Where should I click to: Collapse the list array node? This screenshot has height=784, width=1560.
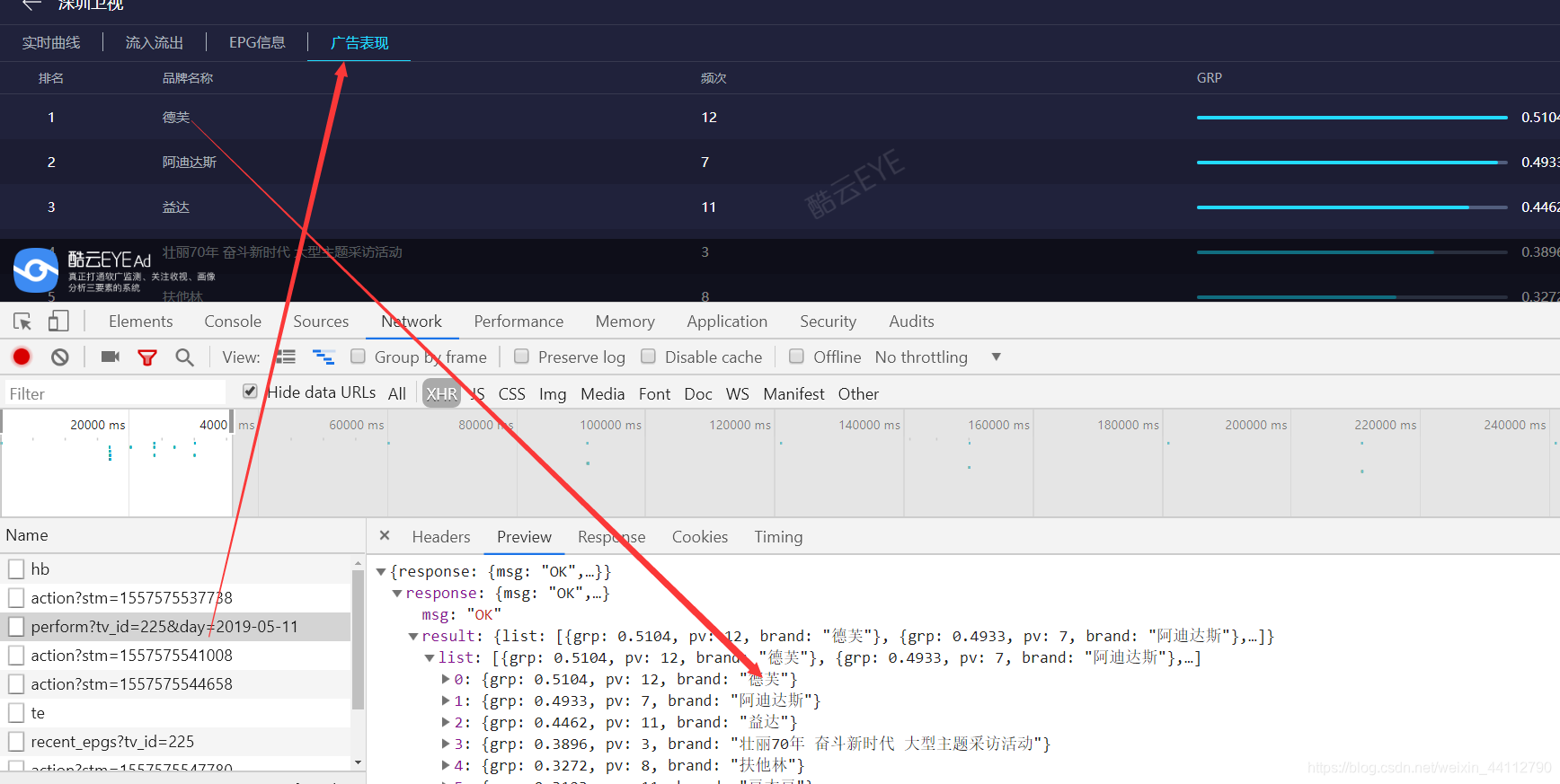click(x=430, y=658)
